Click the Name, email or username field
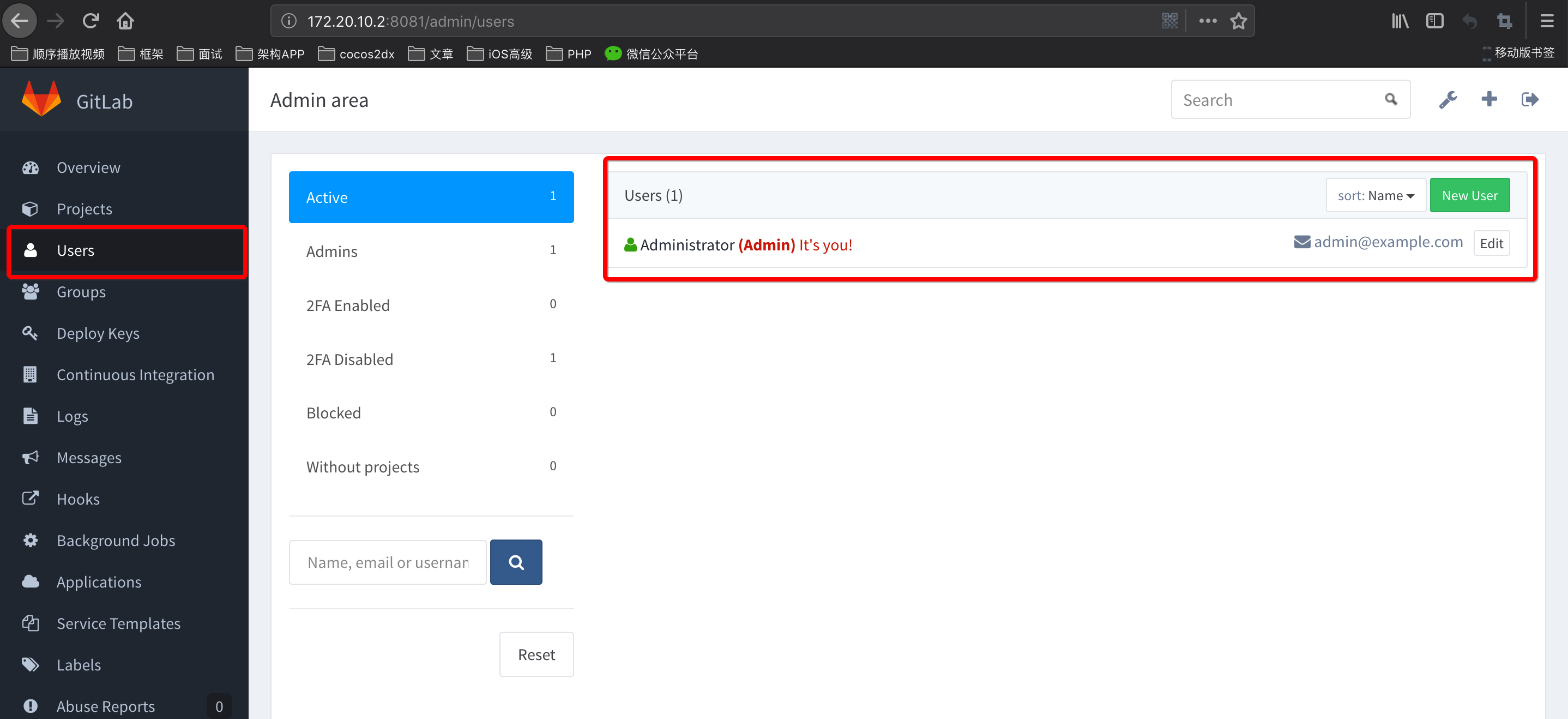The height and width of the screenshot is (719, 1568). pyautogui.click(x=387, y=562)
